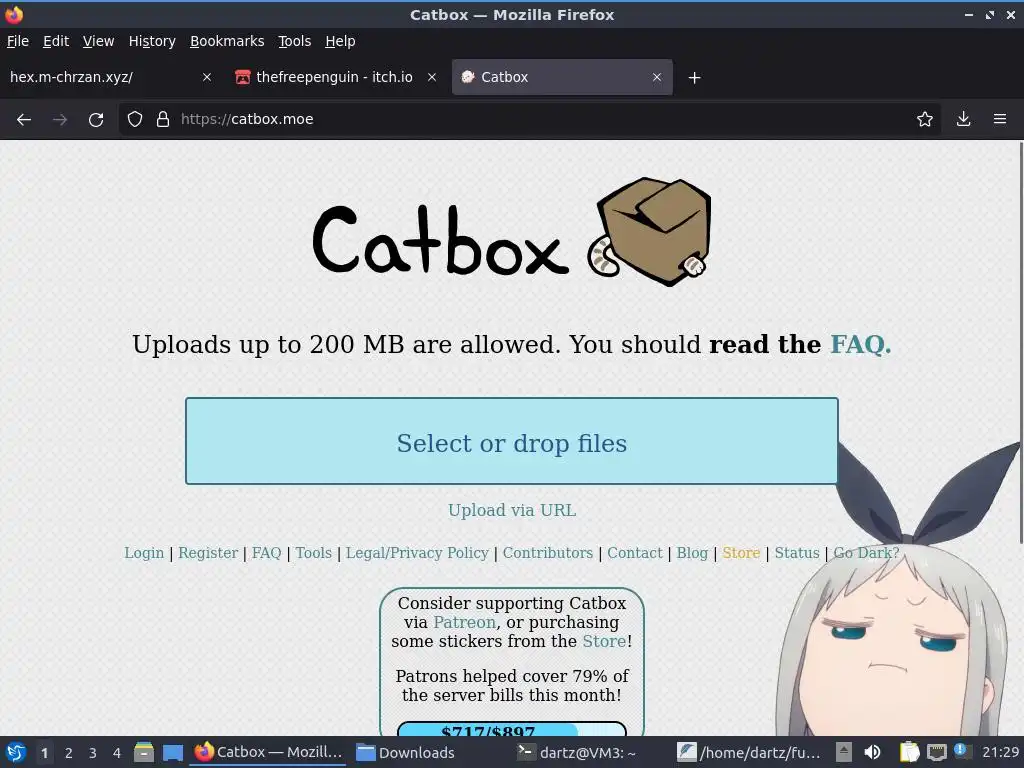This screenshot has width=1024, height=768.
Task: Open the Firefox downloads panel
Action: click(x=963, y=120)
